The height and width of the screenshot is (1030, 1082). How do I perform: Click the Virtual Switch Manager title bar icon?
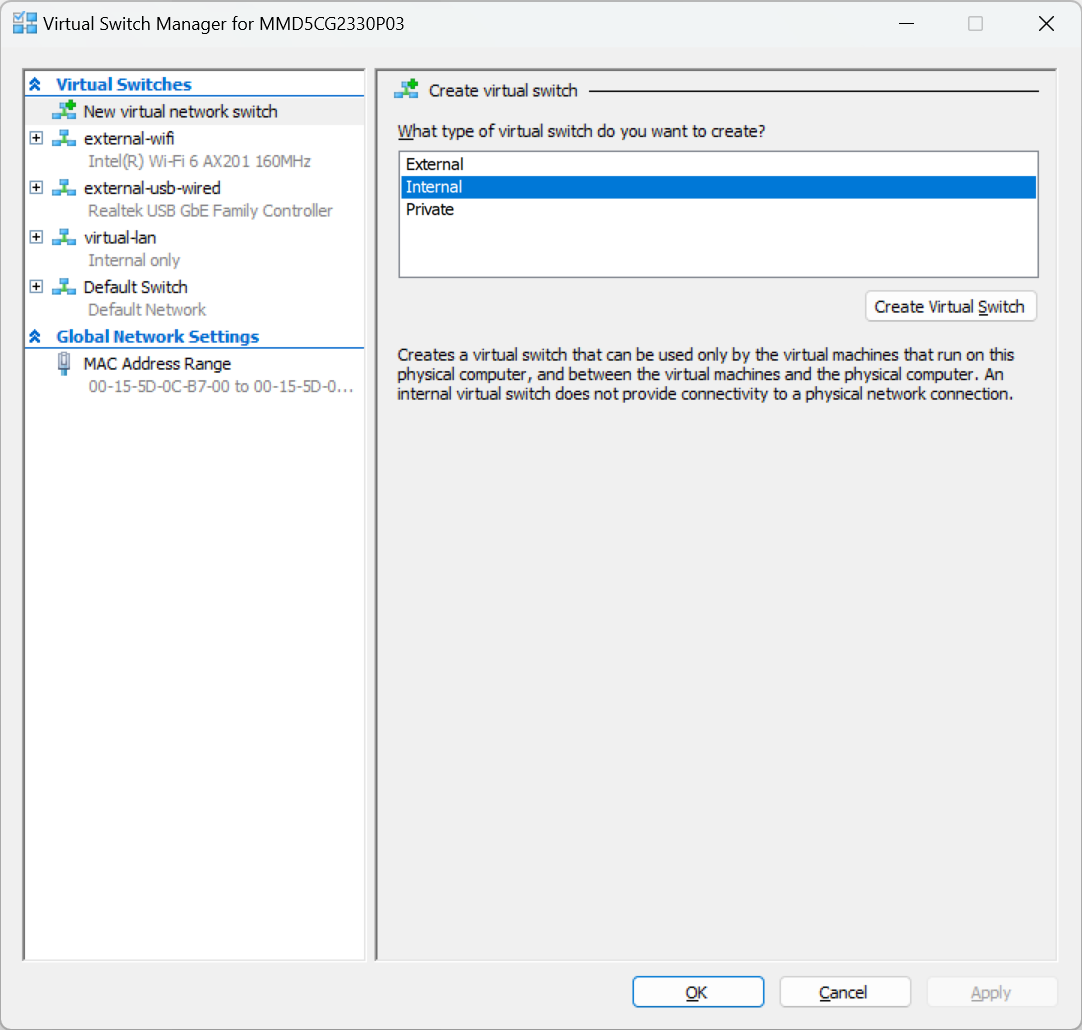pyautogui.click(x=25, y=23)
